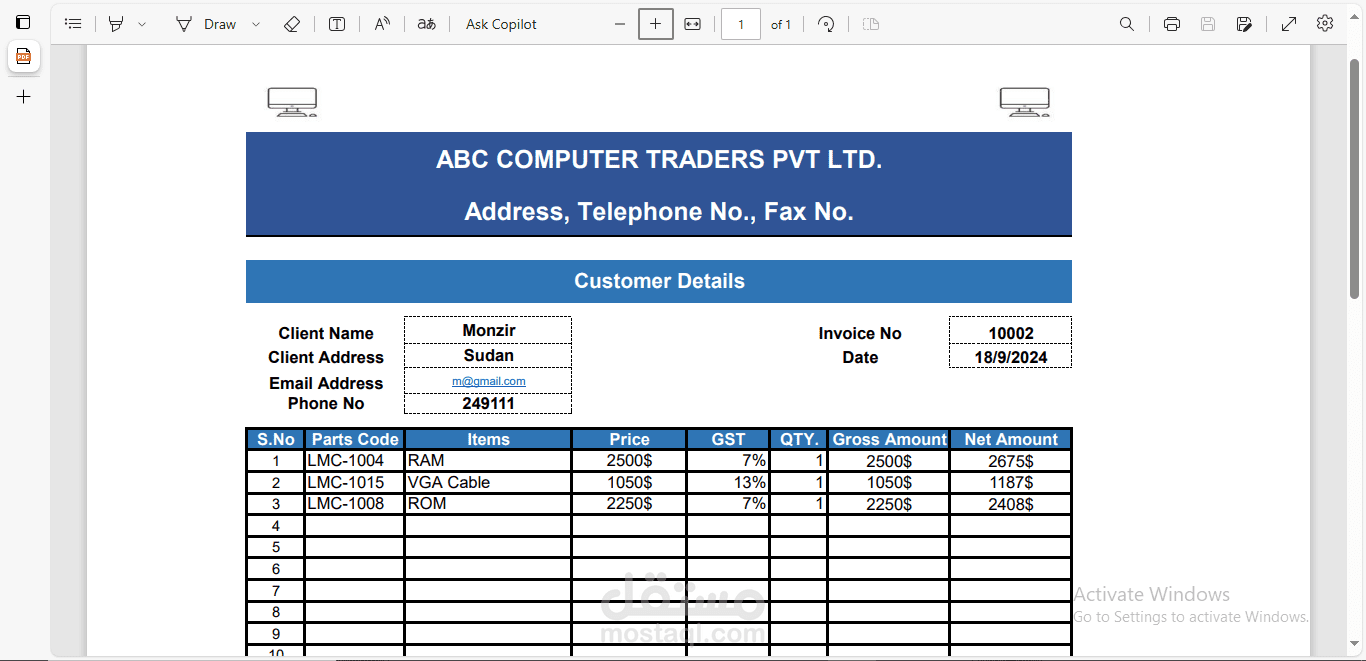1366x661 pixels.
Task: Toggle Fit to width view
Action: click(693, 24)
